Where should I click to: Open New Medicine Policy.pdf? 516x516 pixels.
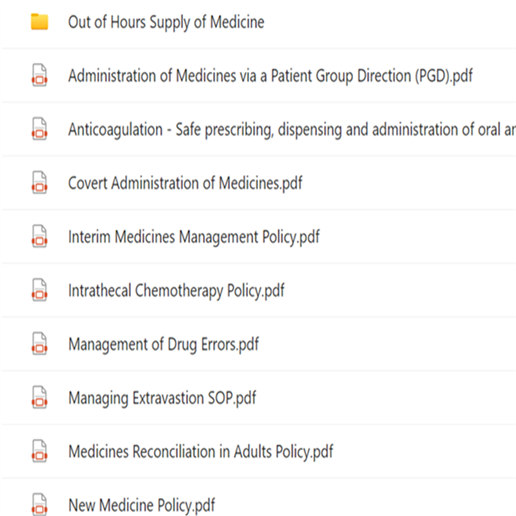click(x=141, y=505)
